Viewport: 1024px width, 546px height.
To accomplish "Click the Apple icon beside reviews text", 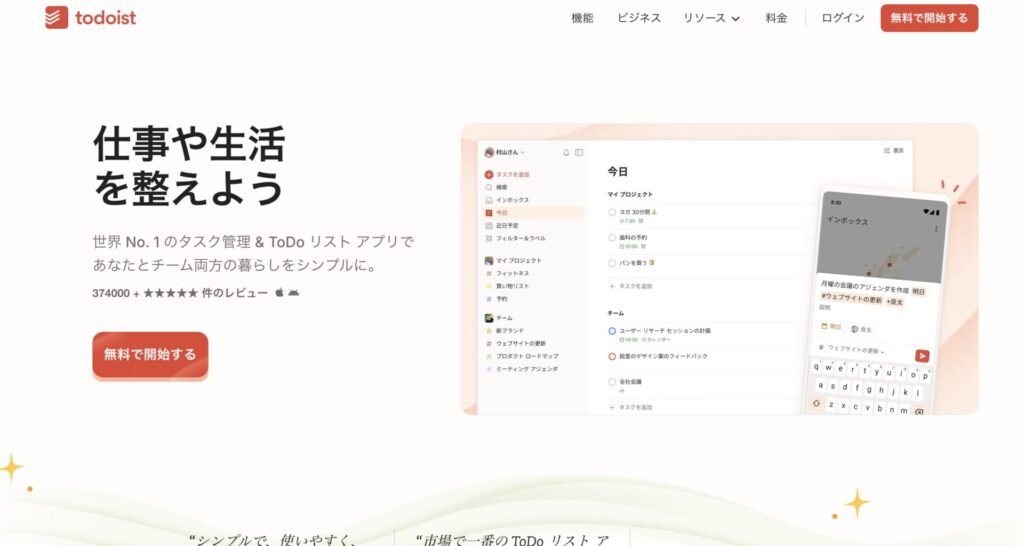I will point(280,293).
